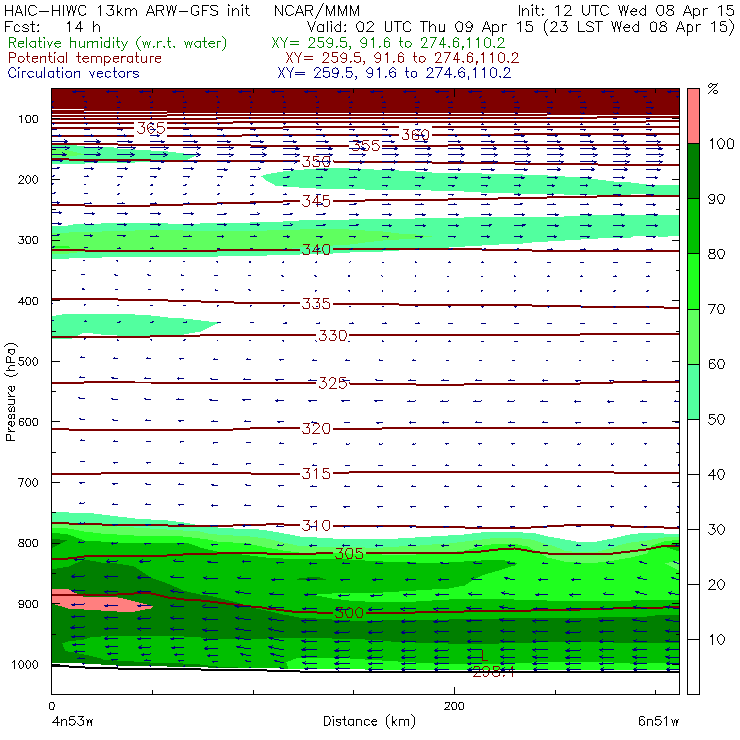Click the 200 distance axis tick label
The width and height of the screenshot is (740, 740).
454,706
